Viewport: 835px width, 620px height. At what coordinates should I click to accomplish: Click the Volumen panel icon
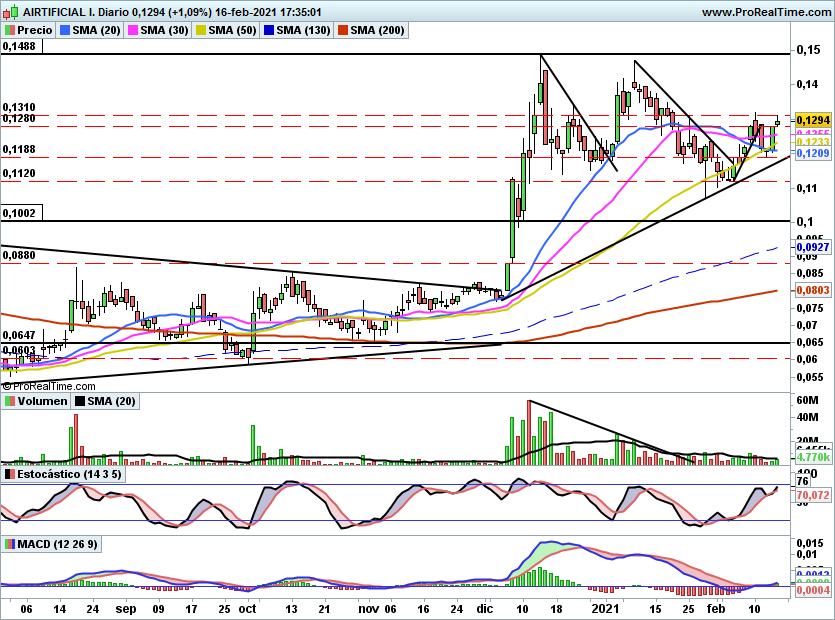tap(9, 401)
